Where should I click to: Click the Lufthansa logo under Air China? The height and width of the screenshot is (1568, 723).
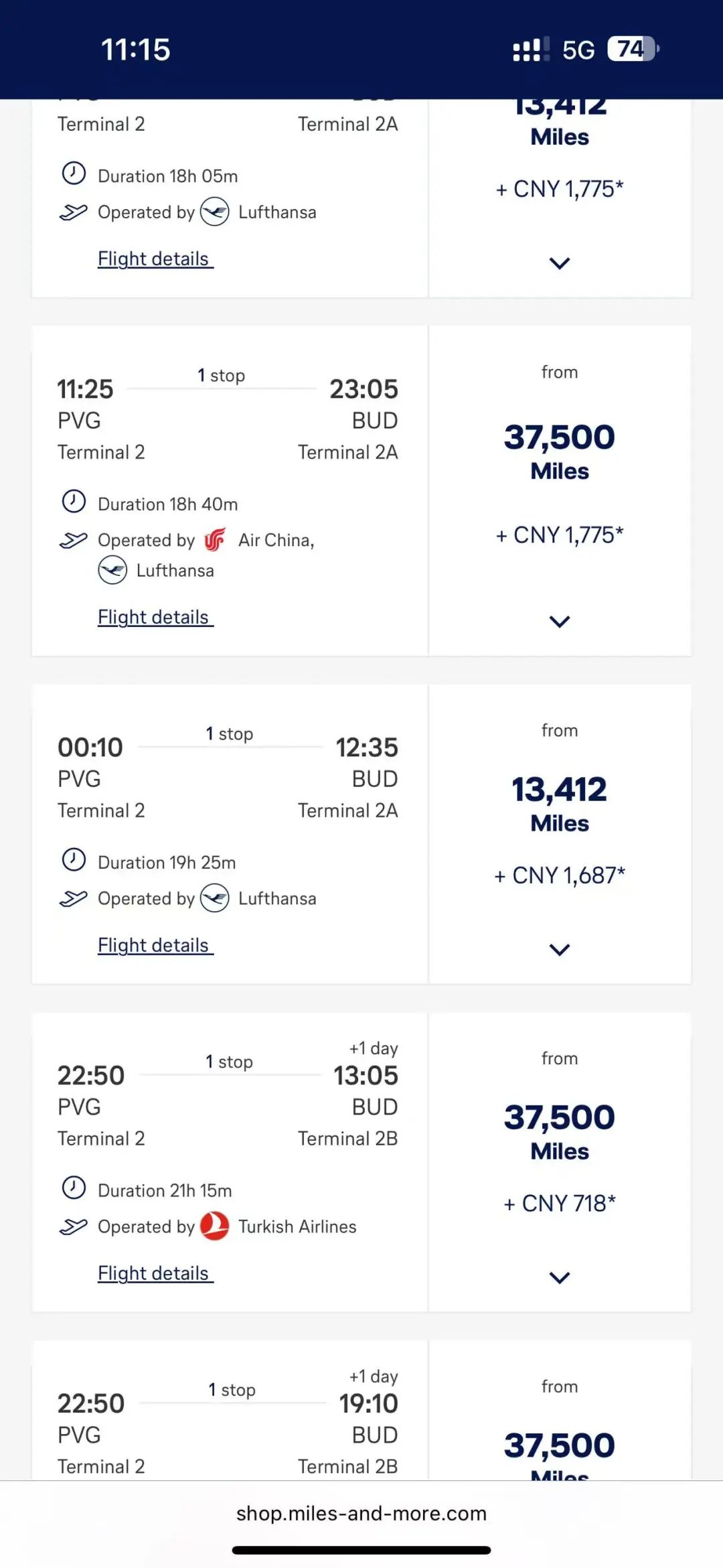pyautogui.click(x=112, y=571)
